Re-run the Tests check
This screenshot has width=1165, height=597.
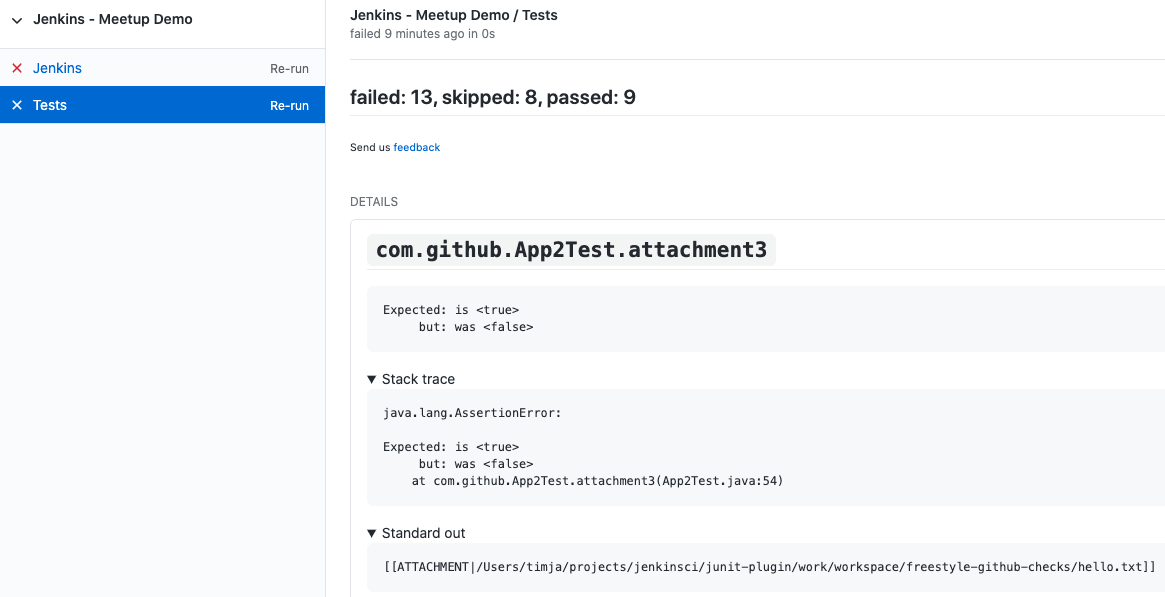289,104
